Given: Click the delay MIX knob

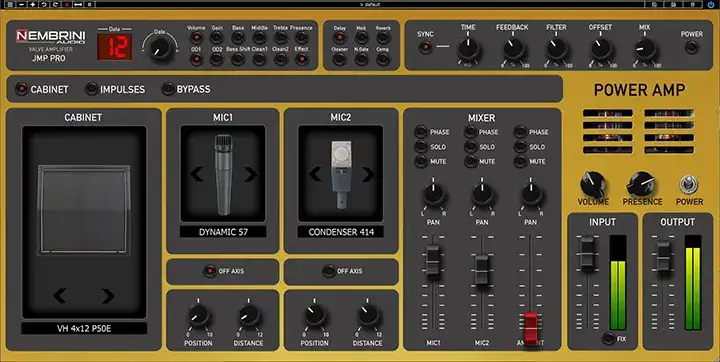Looking at the screenshot, I should click(645, 49).
